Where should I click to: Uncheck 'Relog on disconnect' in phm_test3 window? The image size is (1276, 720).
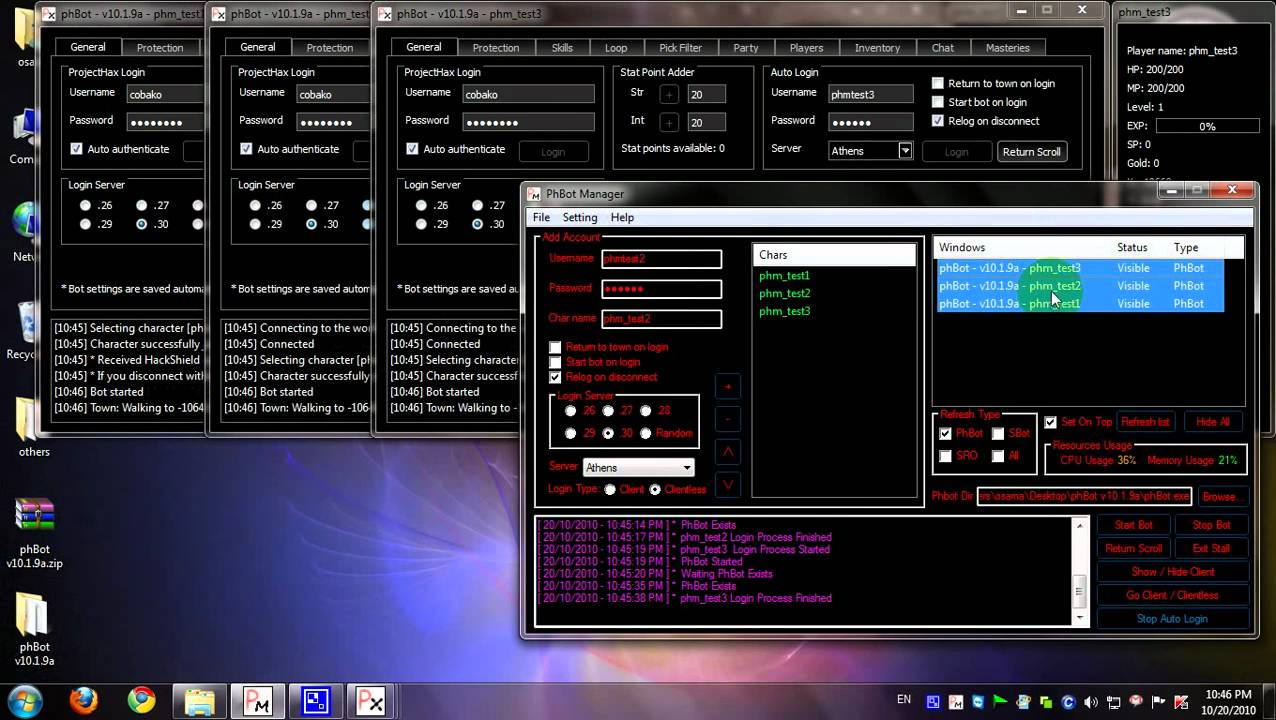coord(938,121)
